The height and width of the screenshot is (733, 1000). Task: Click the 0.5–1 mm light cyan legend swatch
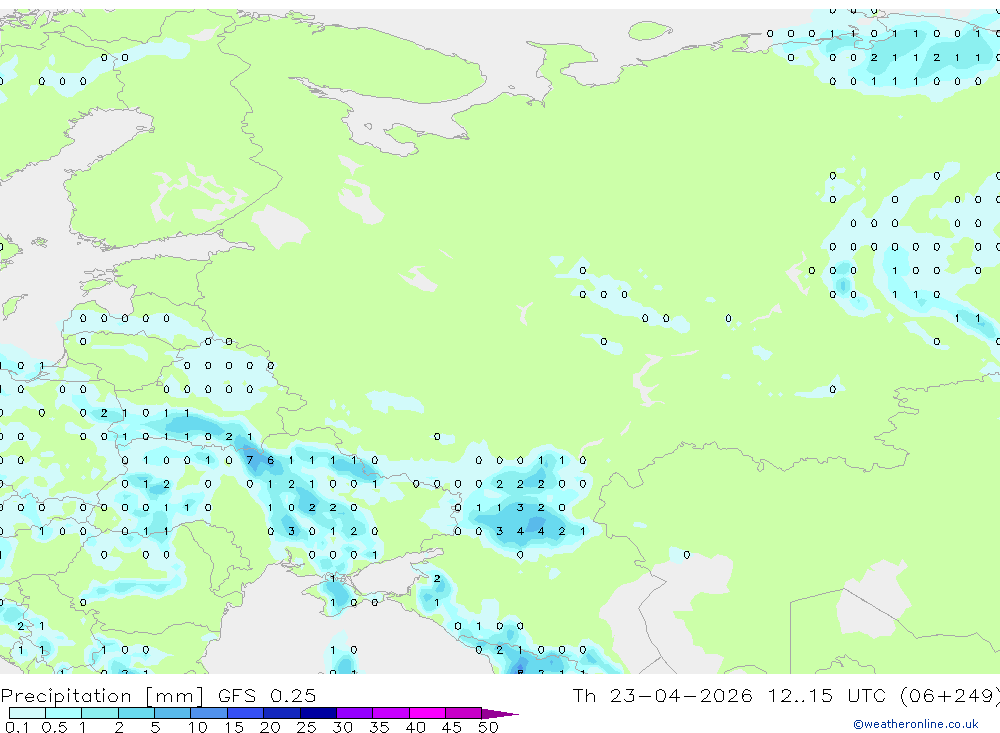[x=63, y=713]
